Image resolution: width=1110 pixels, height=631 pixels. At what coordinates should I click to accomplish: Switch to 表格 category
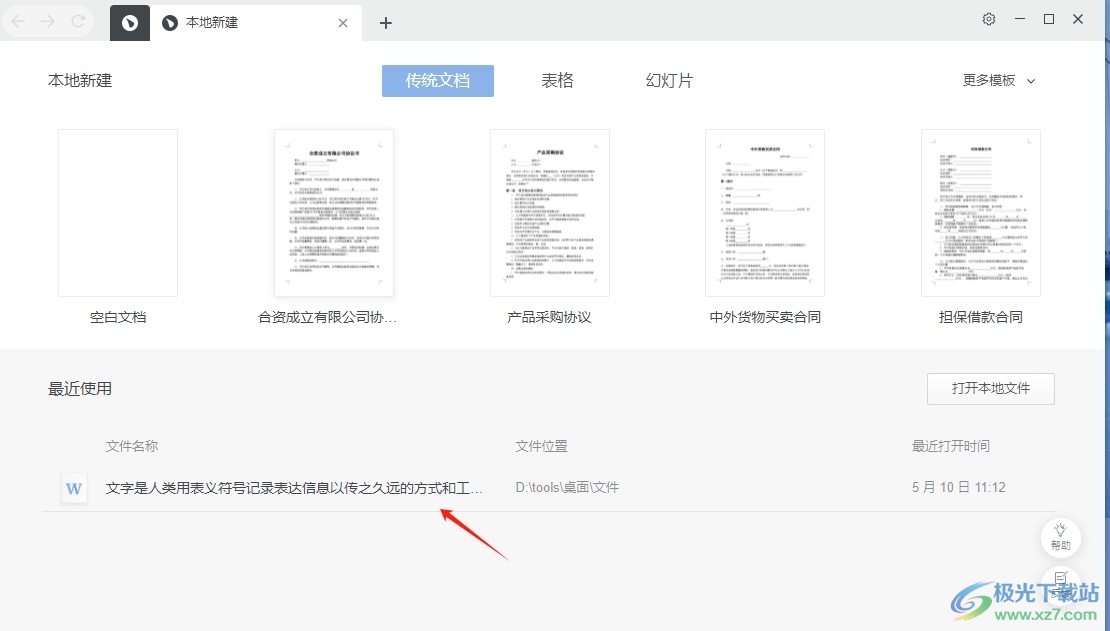coord(557,81)
